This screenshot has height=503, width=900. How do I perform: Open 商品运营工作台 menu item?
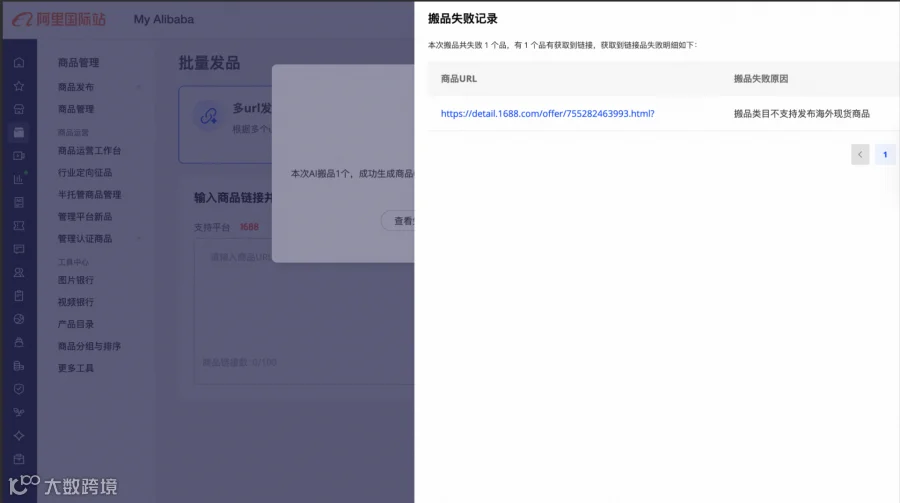(89, 151)
